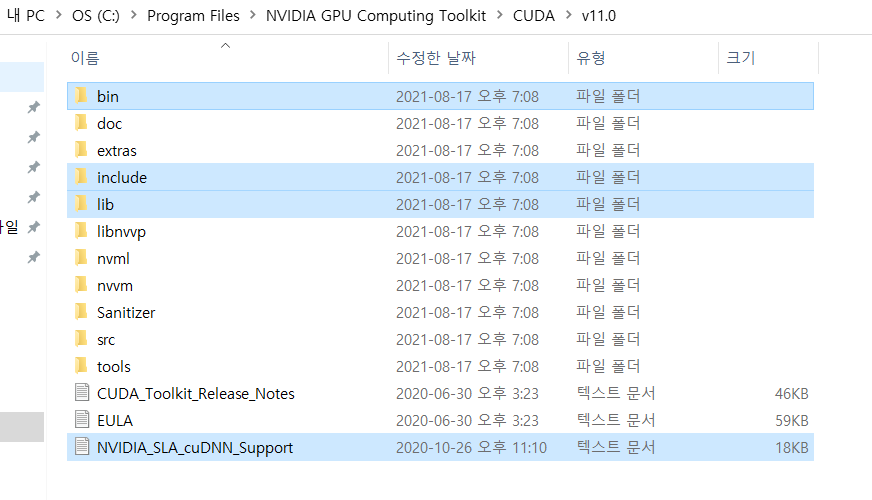Screen dimensions: 872x500
Task: Select the lib folder icon
Action: click(81, 204)
